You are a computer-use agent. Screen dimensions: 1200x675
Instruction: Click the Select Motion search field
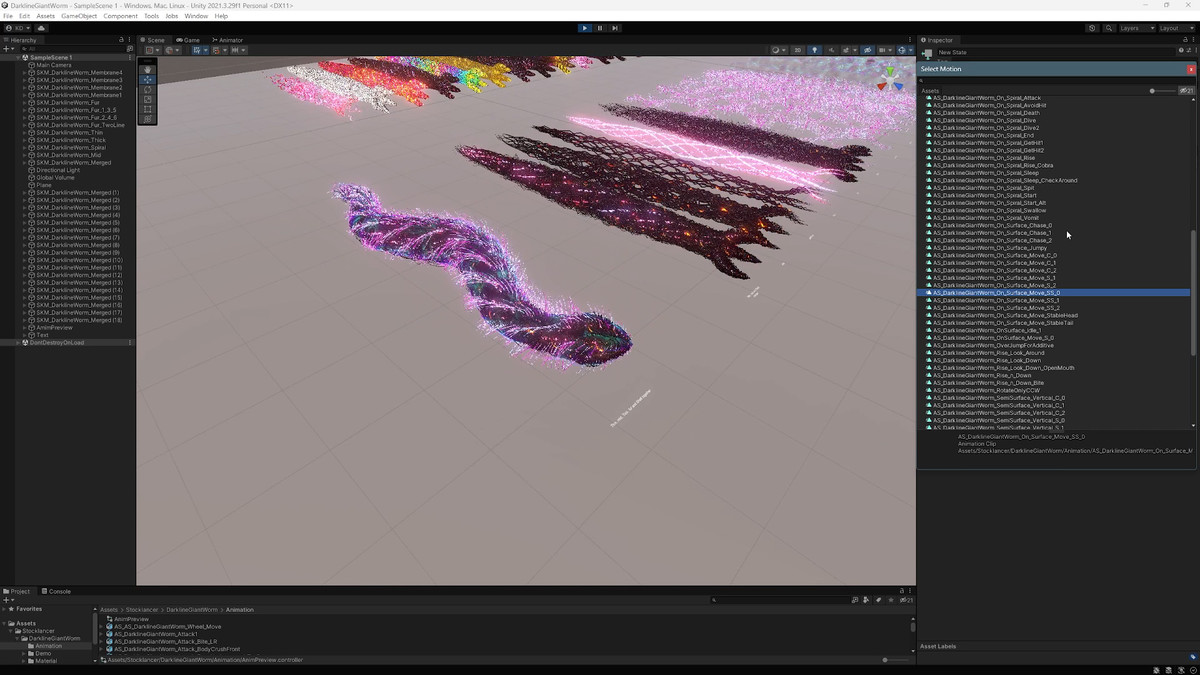tap(1050, 80)
